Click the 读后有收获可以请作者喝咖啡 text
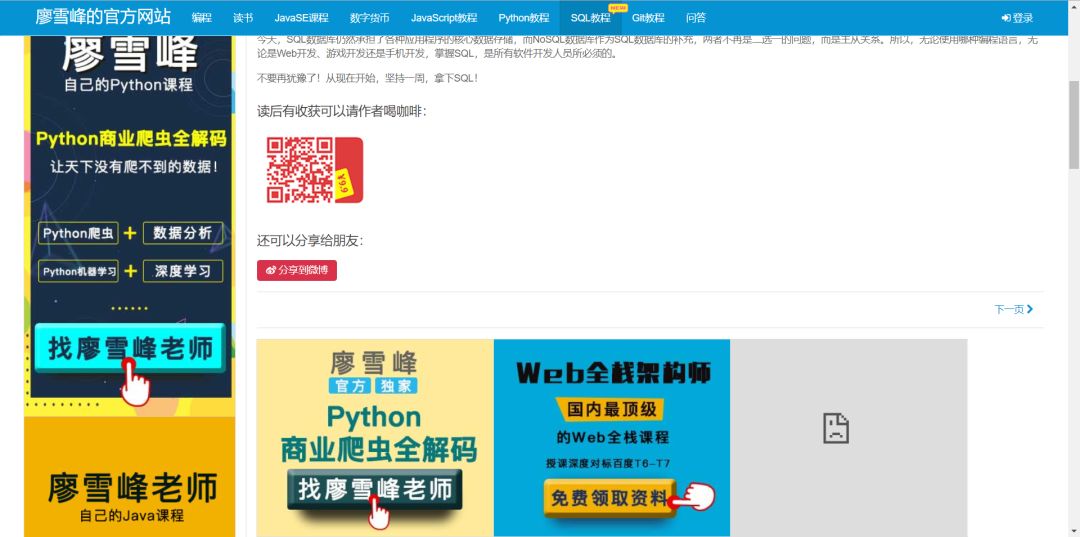This screenshot has height=537, width=1080. point(342,112)
